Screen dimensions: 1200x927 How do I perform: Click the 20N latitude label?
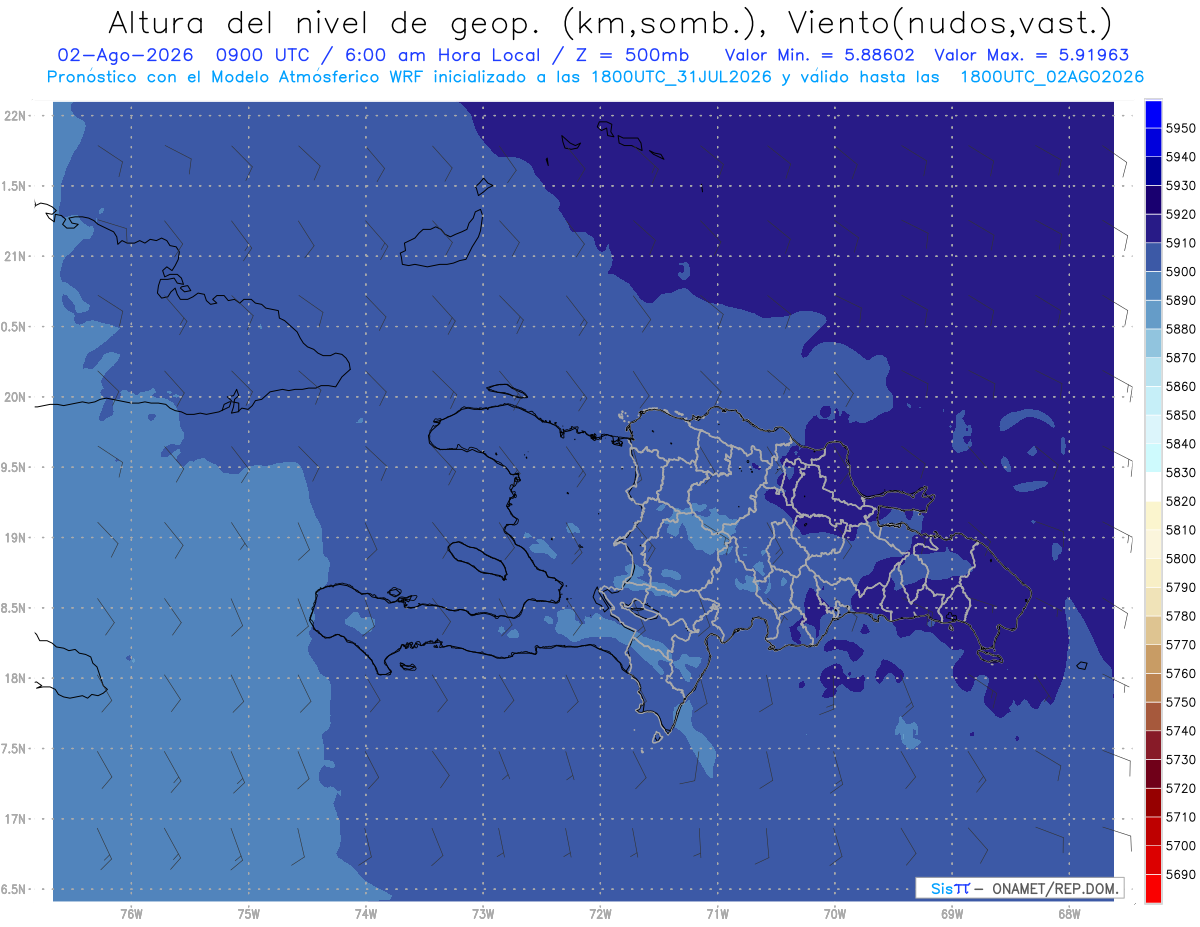coord(16,397)
